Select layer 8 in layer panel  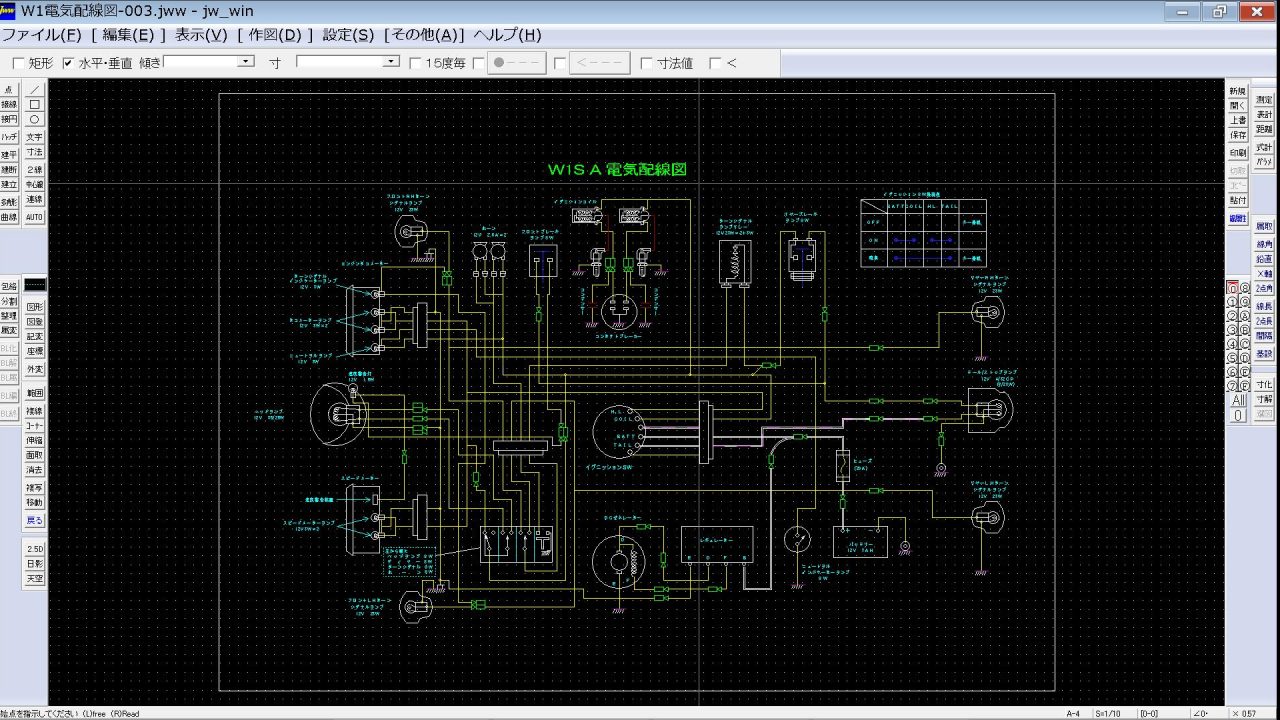(1244, 289)
